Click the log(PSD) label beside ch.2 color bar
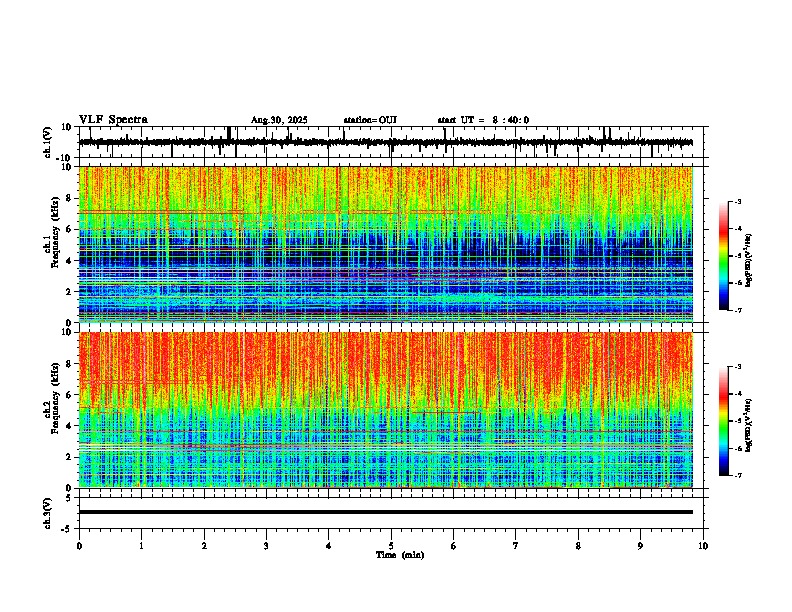The height and width of the screenshot is (612, 792). pyautogui.click(x=749, y=425)
